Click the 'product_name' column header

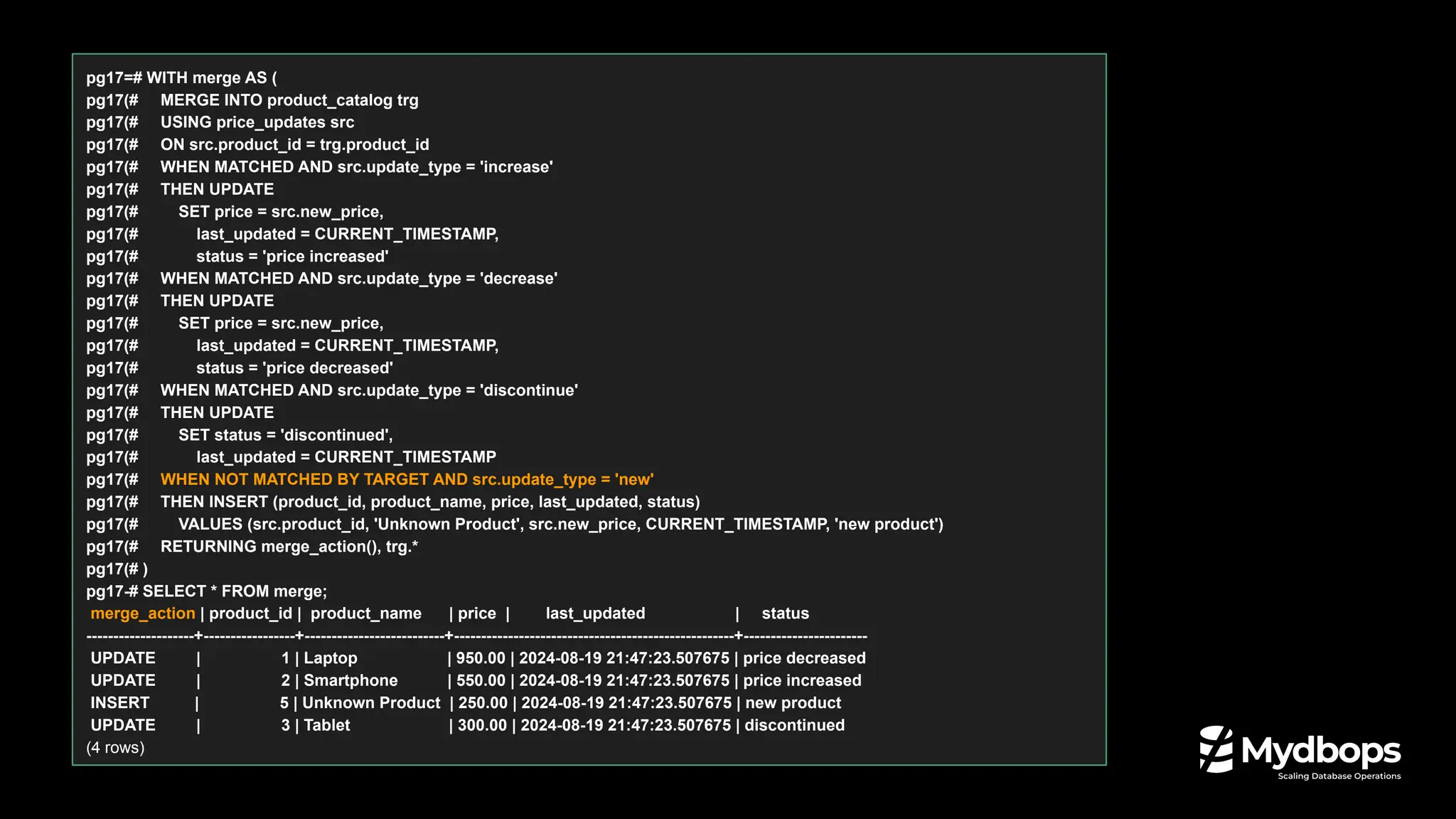pyautogui.click(x=366, y=614)
